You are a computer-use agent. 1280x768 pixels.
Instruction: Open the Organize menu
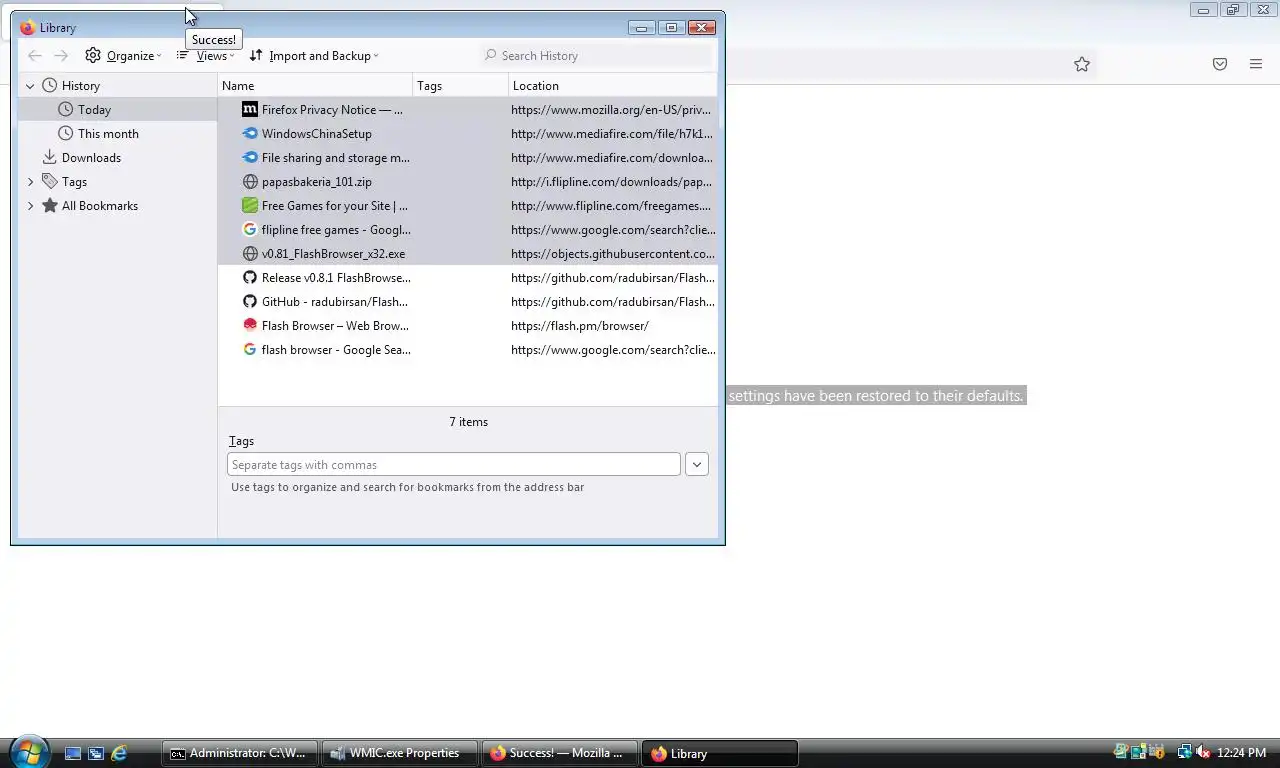point(123,56)
